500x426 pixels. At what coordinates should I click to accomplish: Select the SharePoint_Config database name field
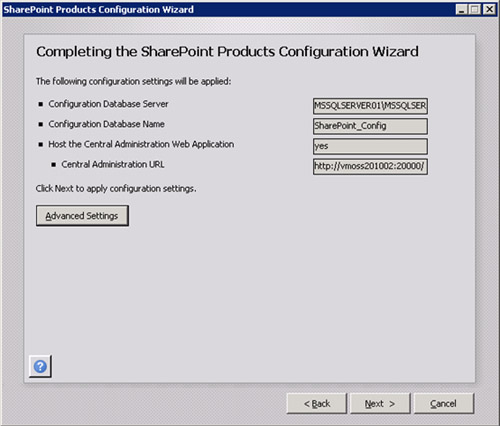pos(370,126)
